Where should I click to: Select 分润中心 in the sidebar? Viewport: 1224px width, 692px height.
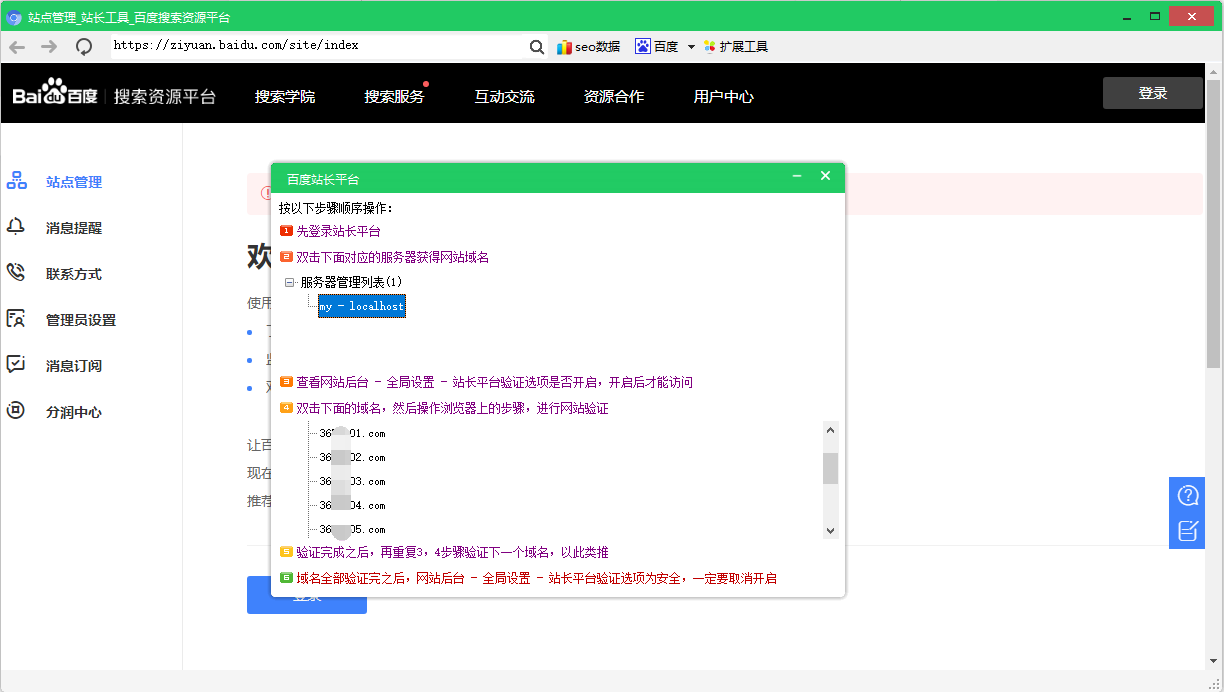click(x=74, y=412)
